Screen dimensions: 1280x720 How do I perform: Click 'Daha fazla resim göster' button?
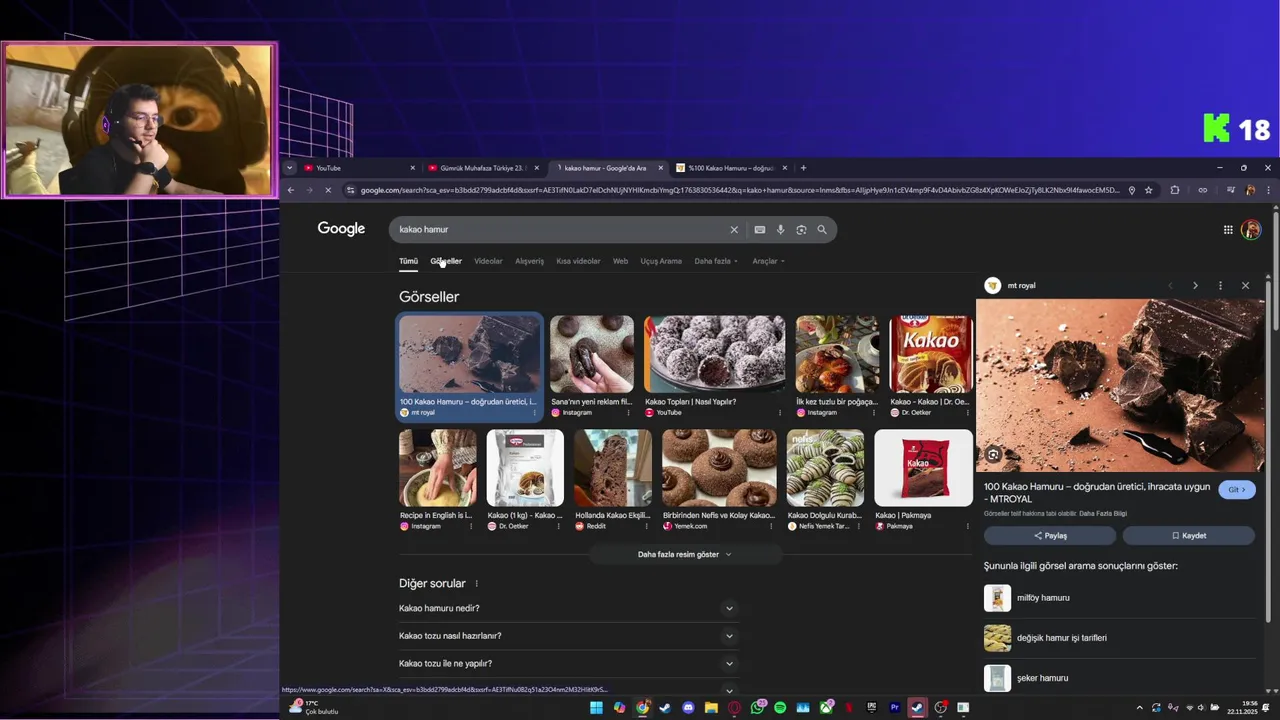point(685,554)
